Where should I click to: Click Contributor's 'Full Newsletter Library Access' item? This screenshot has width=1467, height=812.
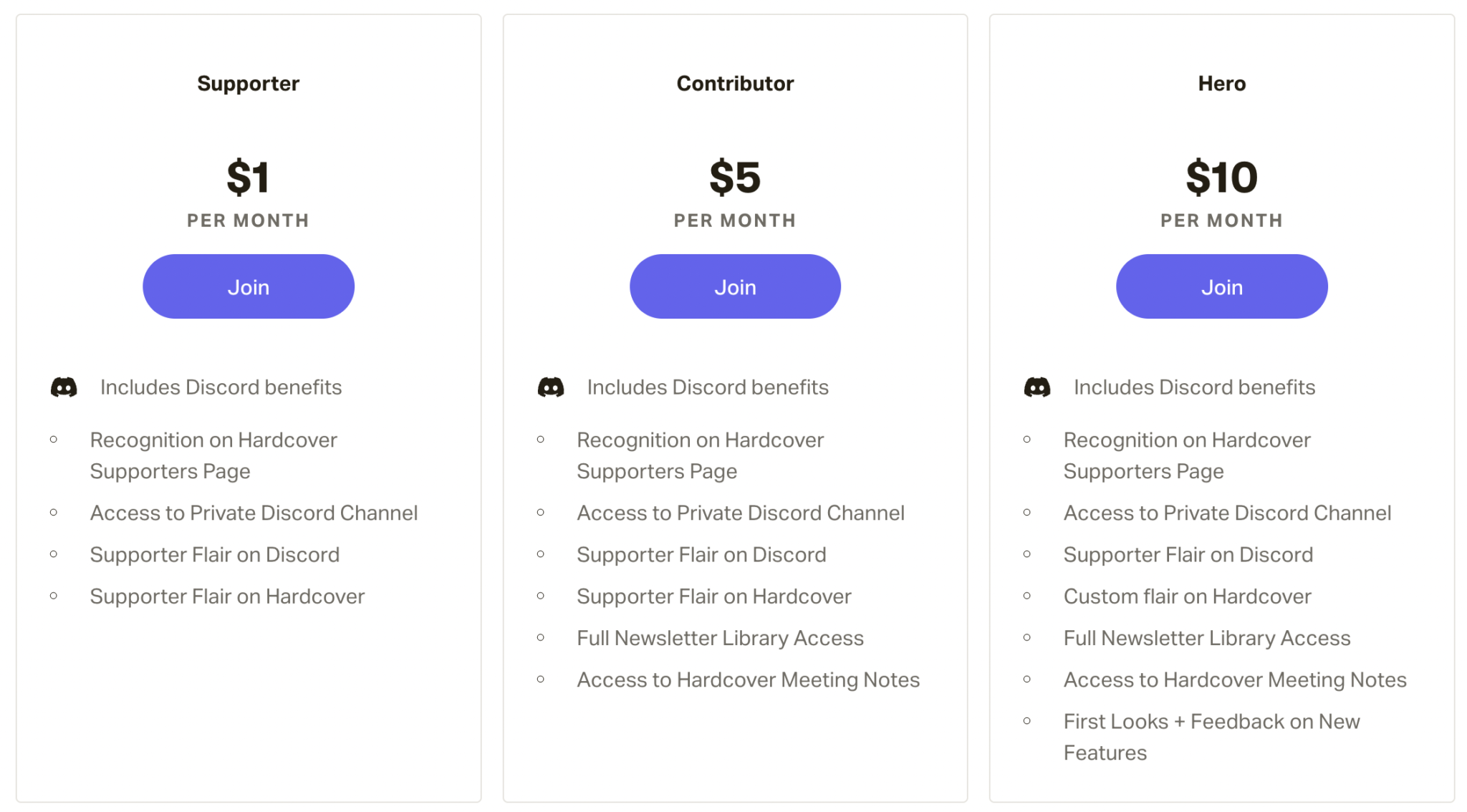tap(720, 638)
